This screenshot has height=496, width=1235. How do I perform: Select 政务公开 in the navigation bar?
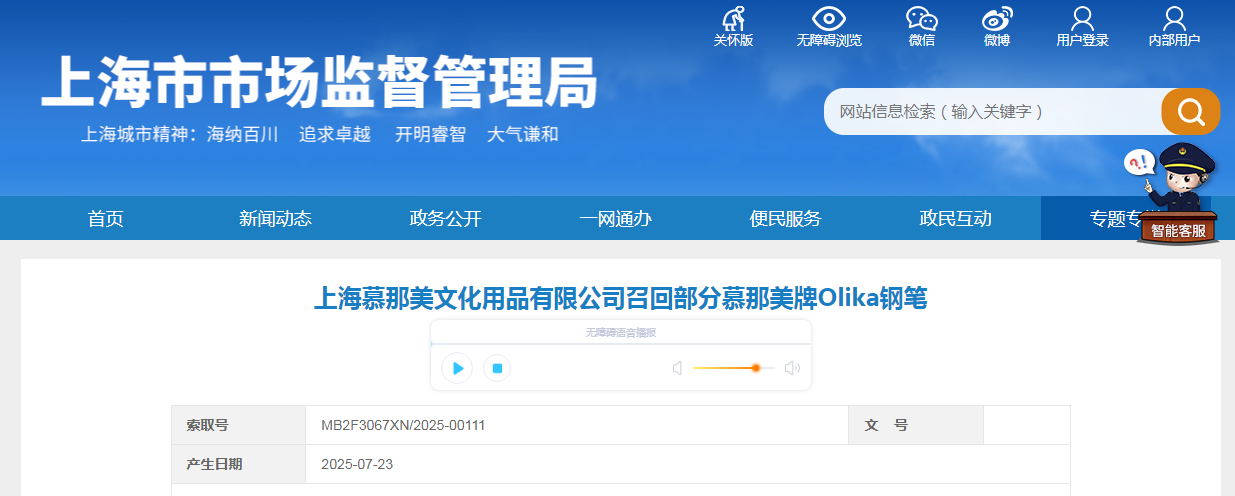point(446,219)
